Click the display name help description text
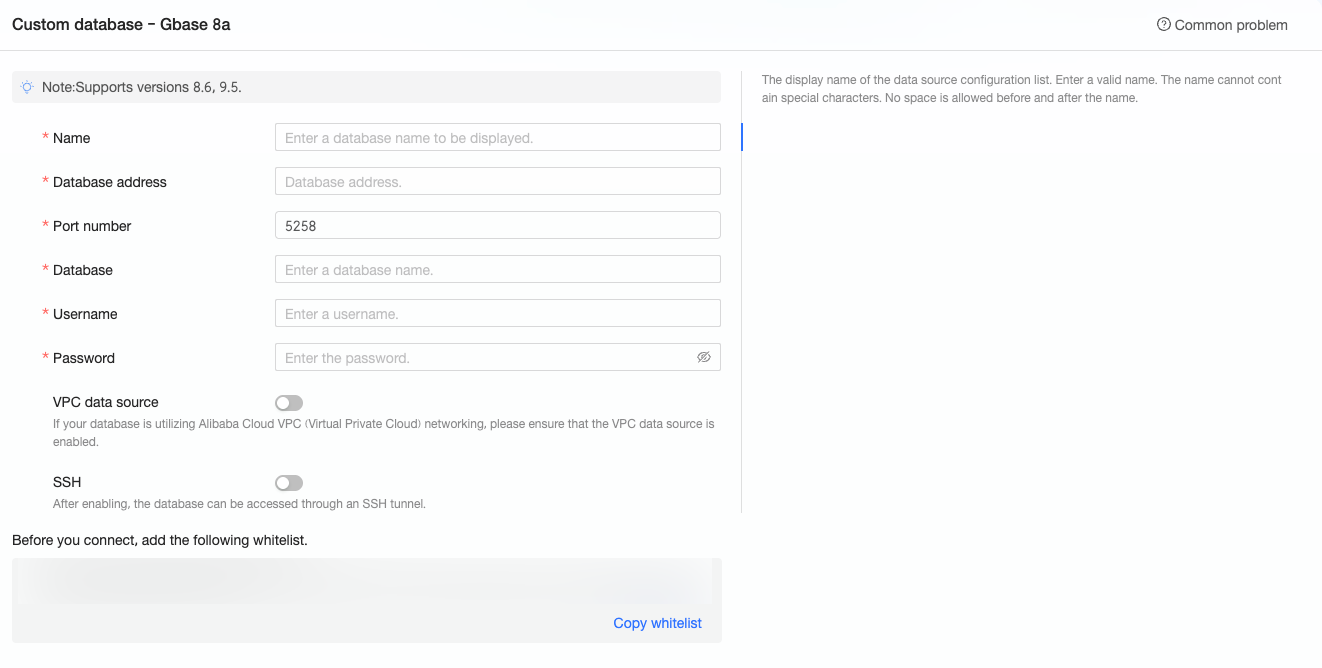 tap(1020, 89)
